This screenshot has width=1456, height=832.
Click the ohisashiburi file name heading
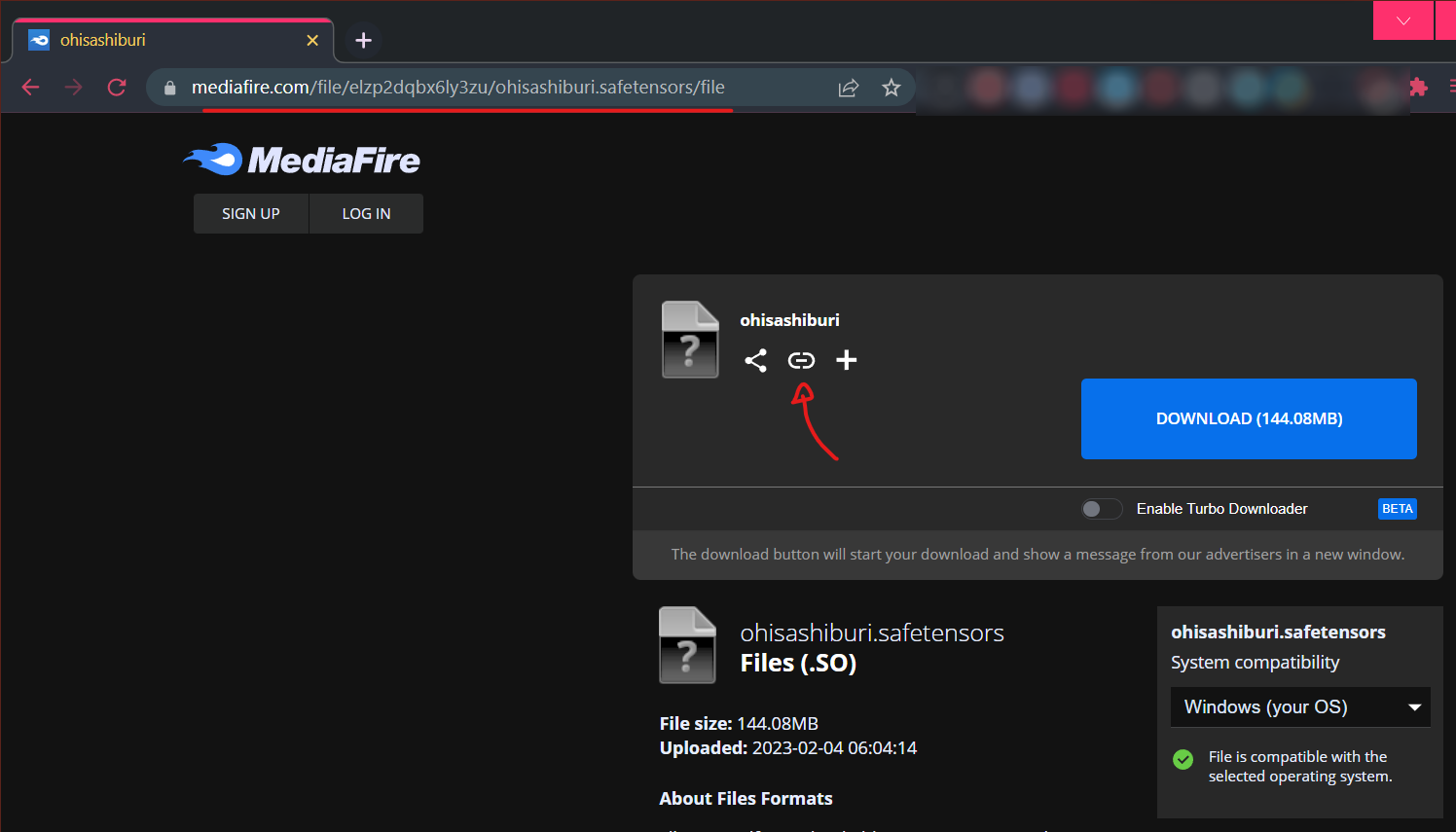click(x=789, y=320)
